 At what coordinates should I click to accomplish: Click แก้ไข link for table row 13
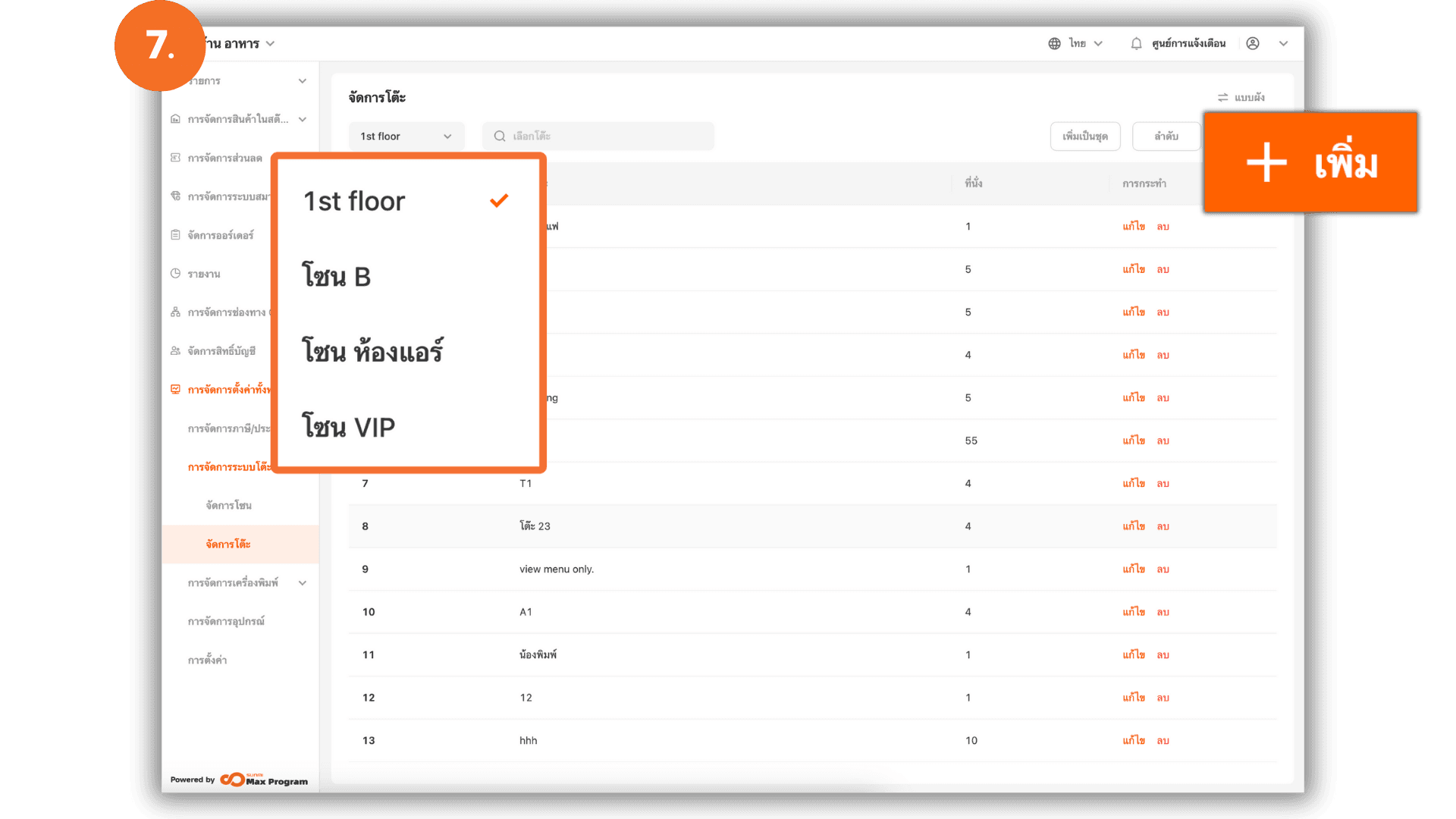[x=1134, y=741]
